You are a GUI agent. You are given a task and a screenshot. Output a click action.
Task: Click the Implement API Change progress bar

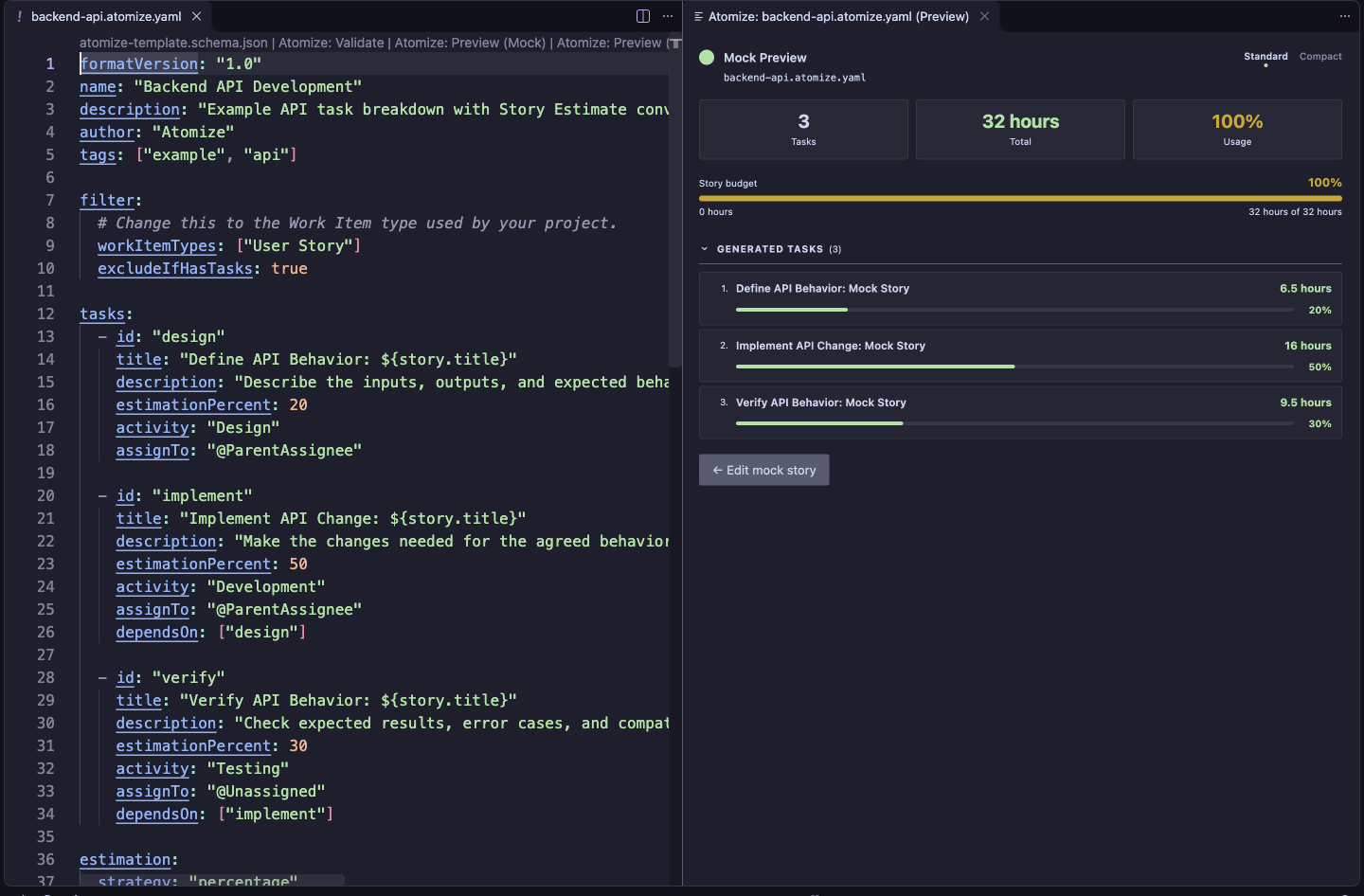(x=1014, y=367)
